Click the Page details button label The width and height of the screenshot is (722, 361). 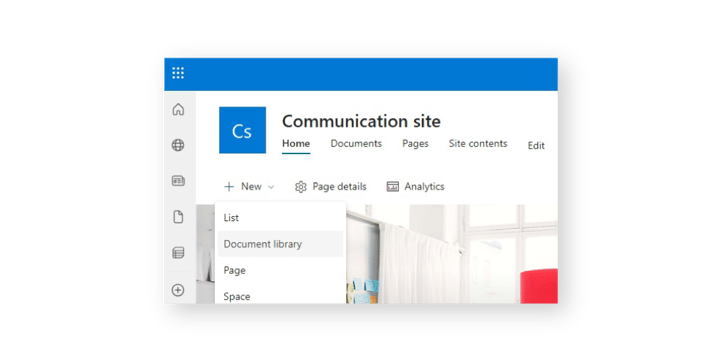click(339, 186)
